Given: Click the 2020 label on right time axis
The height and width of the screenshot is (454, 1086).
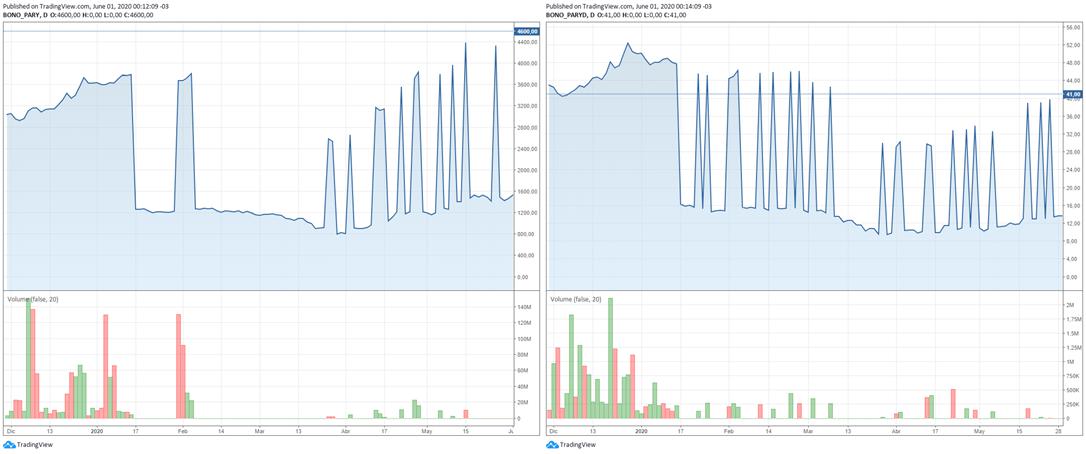Looking at the screenshot, I should tap(640, 431).
